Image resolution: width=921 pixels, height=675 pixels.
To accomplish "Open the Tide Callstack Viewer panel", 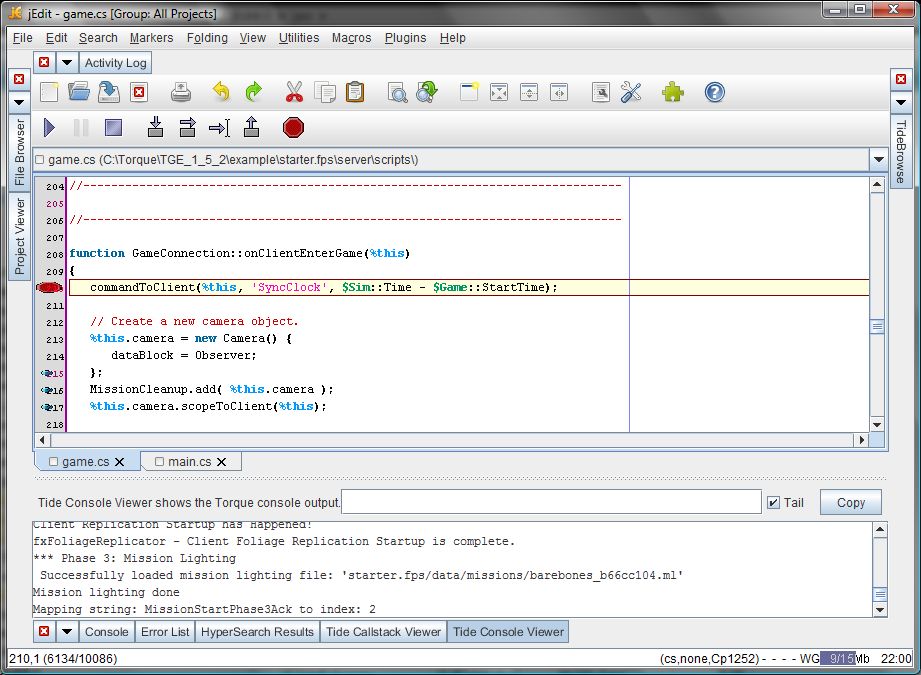I will pos(383,632).
